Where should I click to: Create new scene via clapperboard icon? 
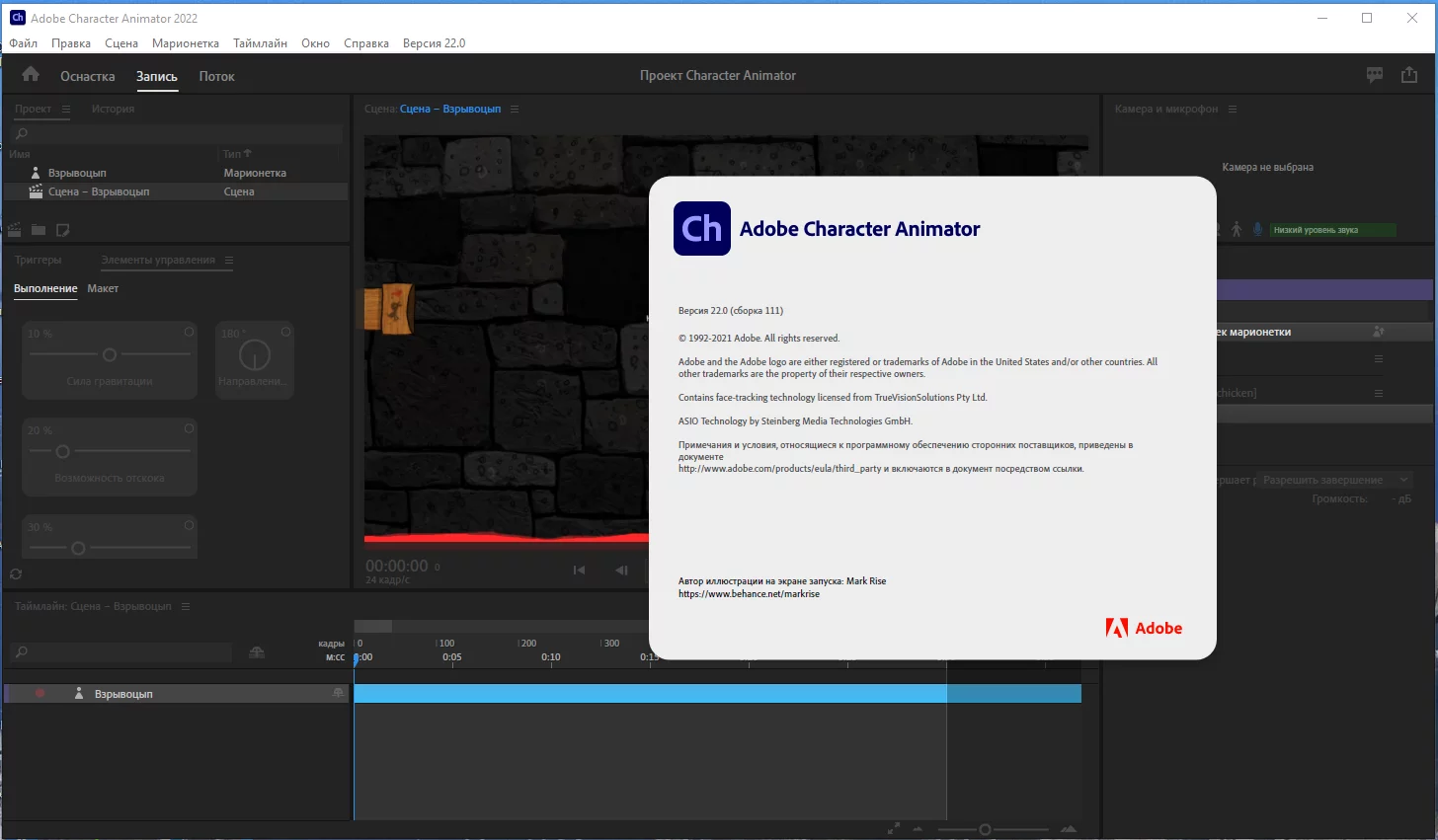pos(15,230)
